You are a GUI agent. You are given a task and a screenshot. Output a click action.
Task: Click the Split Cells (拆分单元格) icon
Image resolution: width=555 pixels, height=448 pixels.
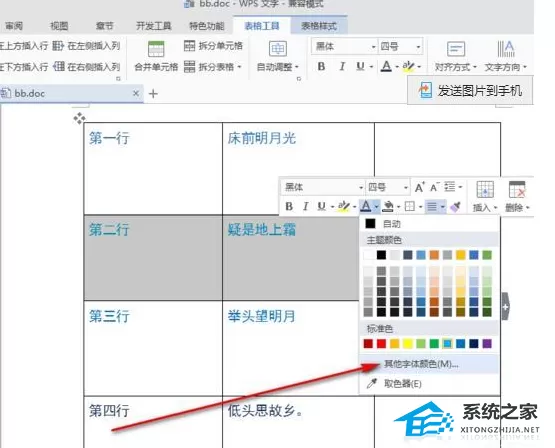click(x=189, y=46)
